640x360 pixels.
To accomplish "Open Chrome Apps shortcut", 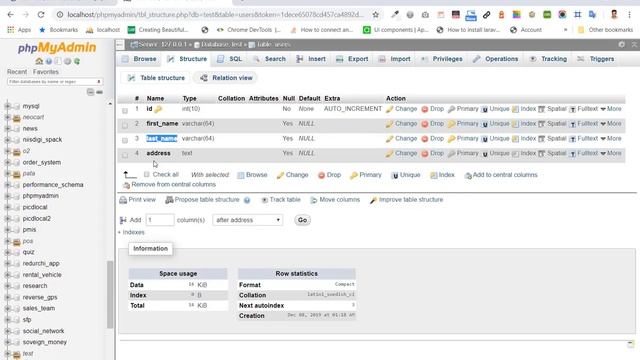I will click(x=19, y=30).
